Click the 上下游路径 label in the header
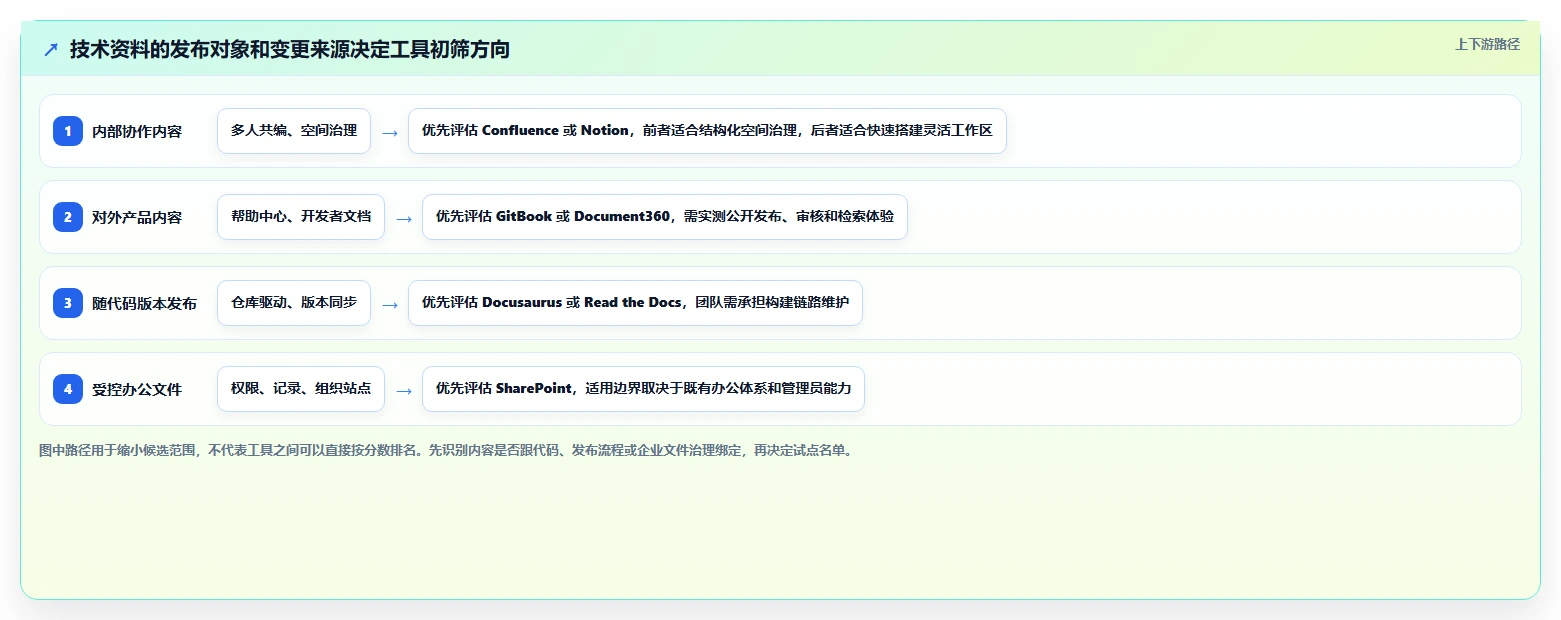The image size is (1561, 620). (x=1487, y=44)
